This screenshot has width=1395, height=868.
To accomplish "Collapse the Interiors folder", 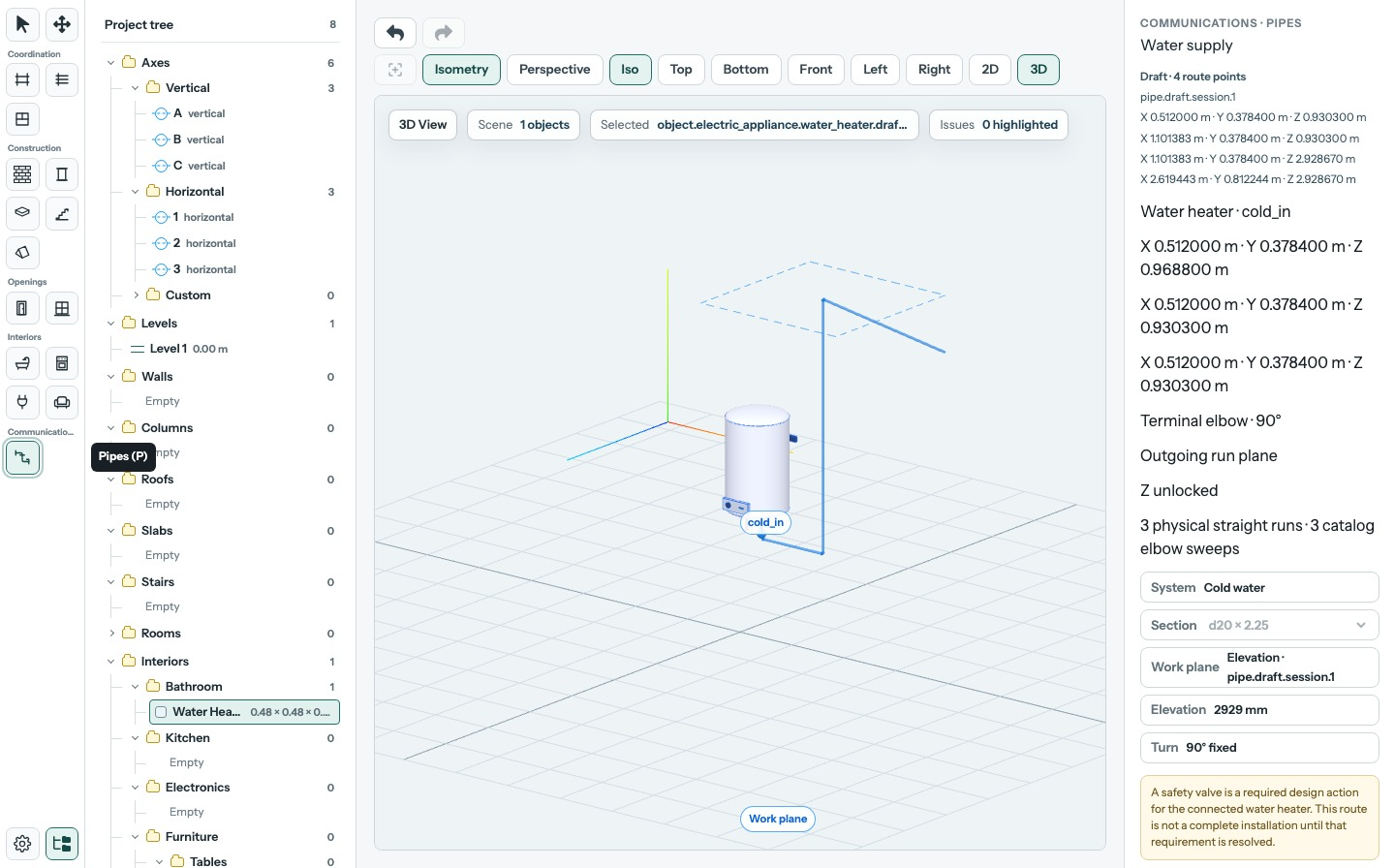I will pyautogui.click(x=111, y=662).
